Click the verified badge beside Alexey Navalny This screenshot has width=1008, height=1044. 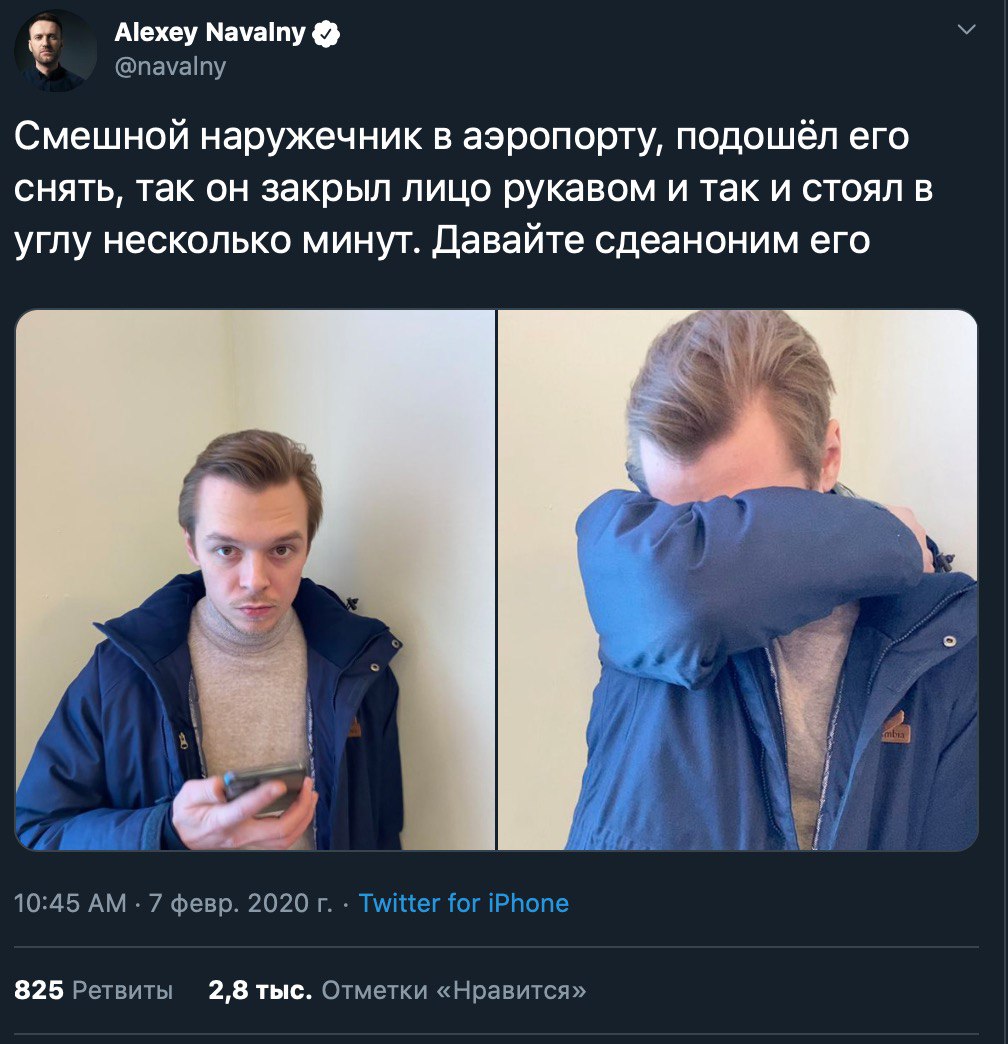point(326,33)
